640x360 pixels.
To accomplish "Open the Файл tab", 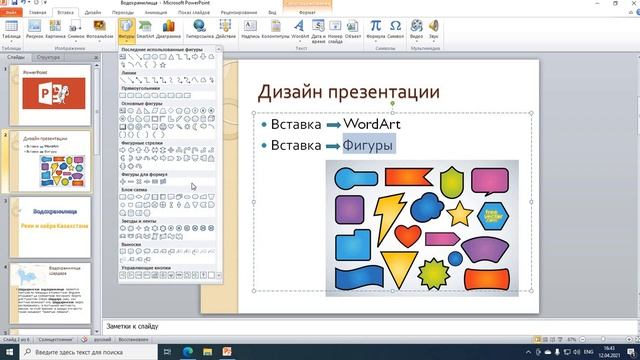I will [x=11, y=12].
